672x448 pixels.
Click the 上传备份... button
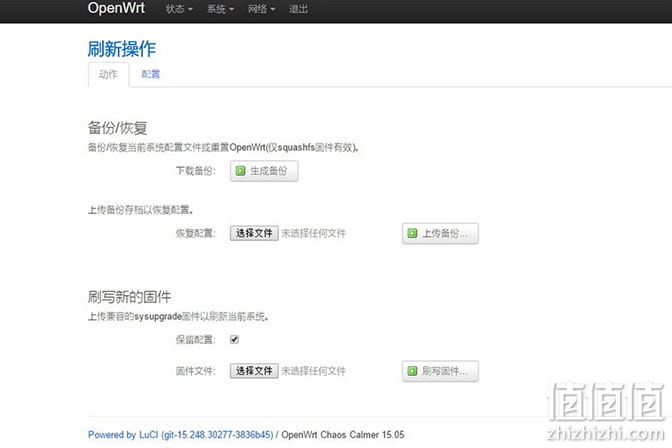[x=440, y=233]
